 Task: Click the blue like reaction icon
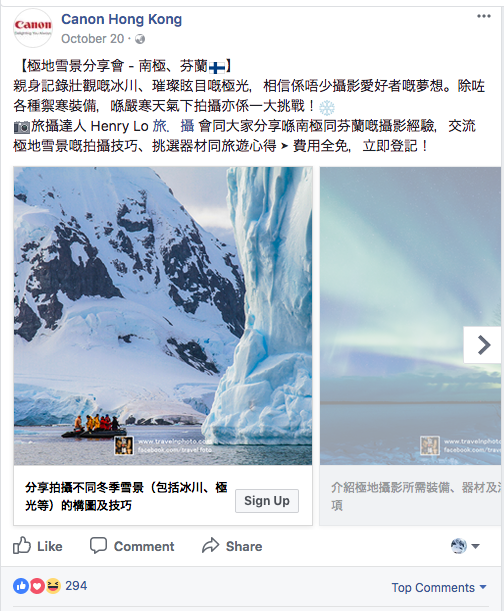[x=21, y=586]
